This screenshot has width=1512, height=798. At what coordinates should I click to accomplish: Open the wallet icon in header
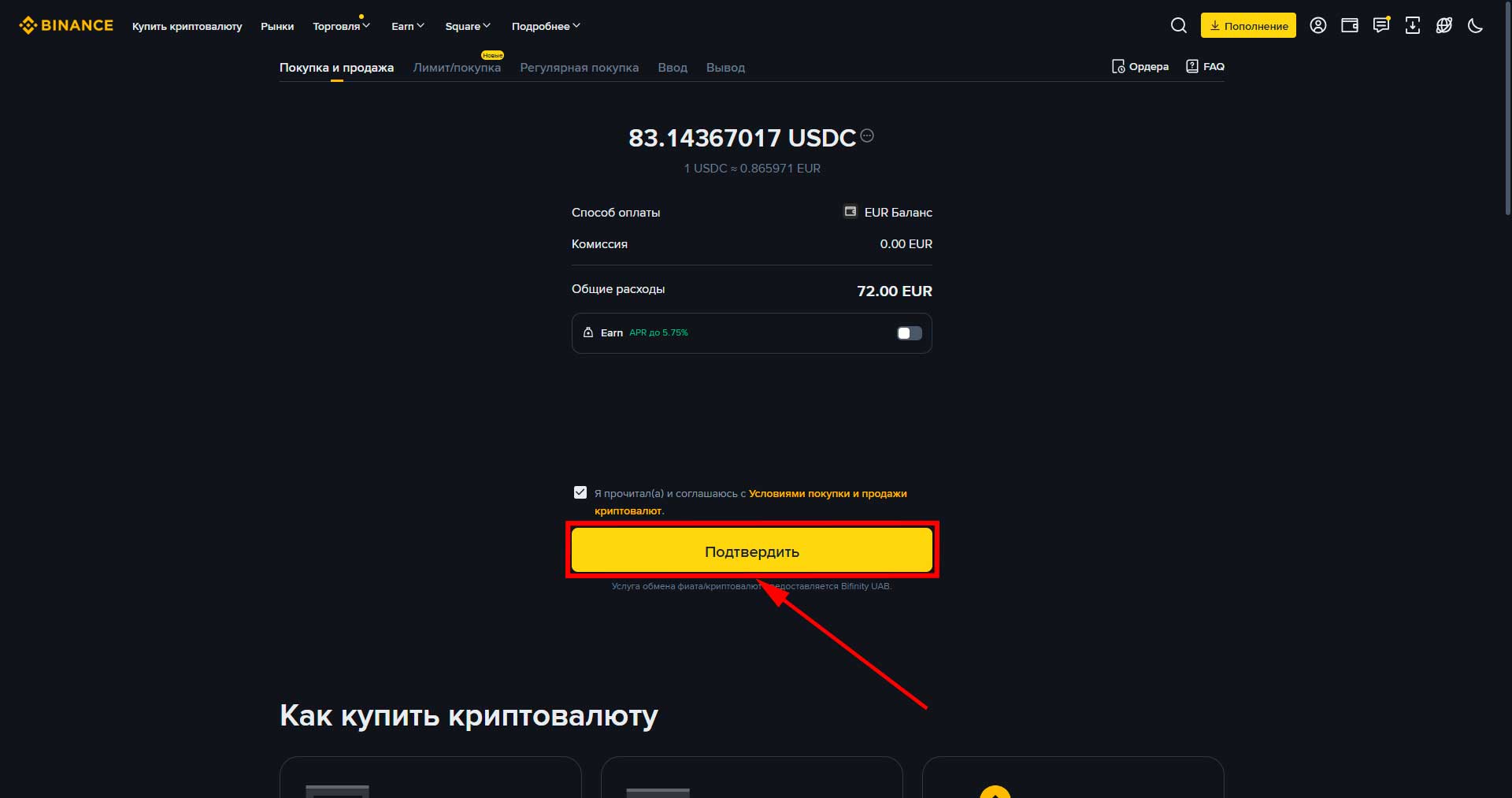1349,25
